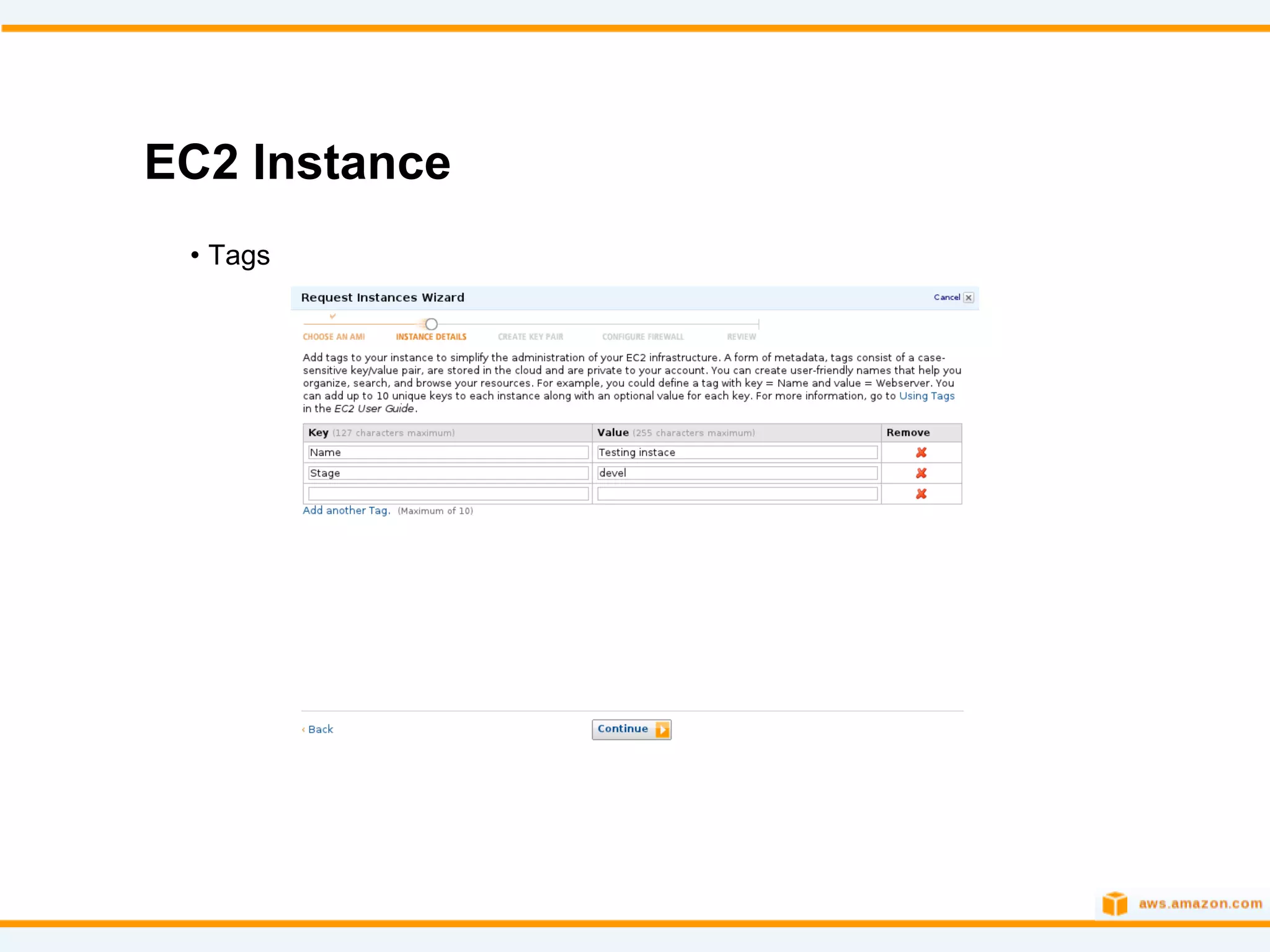Remove the Stage tag row
This screenshot has width=1270, height=952.
(921, 473)
